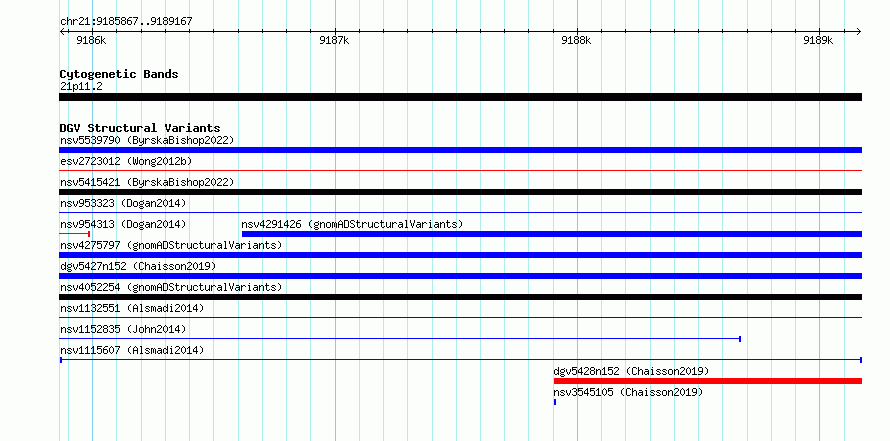This screenshot has height=441, width=890.
Task: Click the right arrowhead of the ruler
Action: (x=859, y=32)
